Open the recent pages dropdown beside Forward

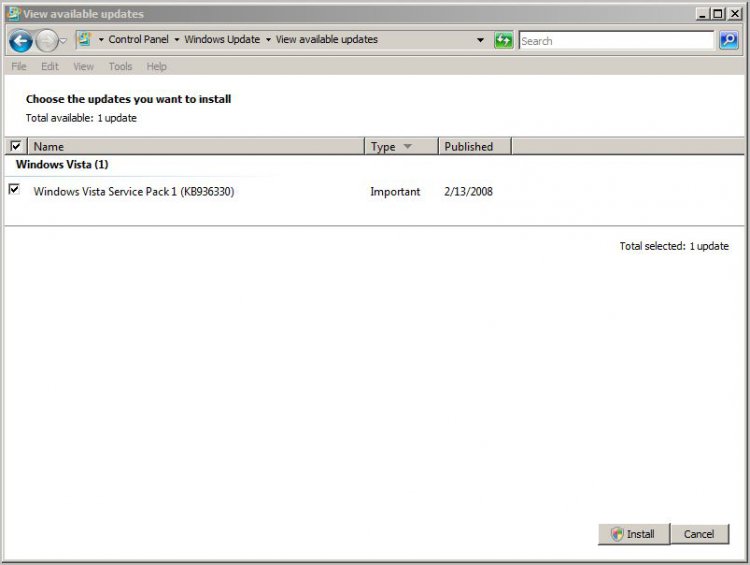(63, 41)
